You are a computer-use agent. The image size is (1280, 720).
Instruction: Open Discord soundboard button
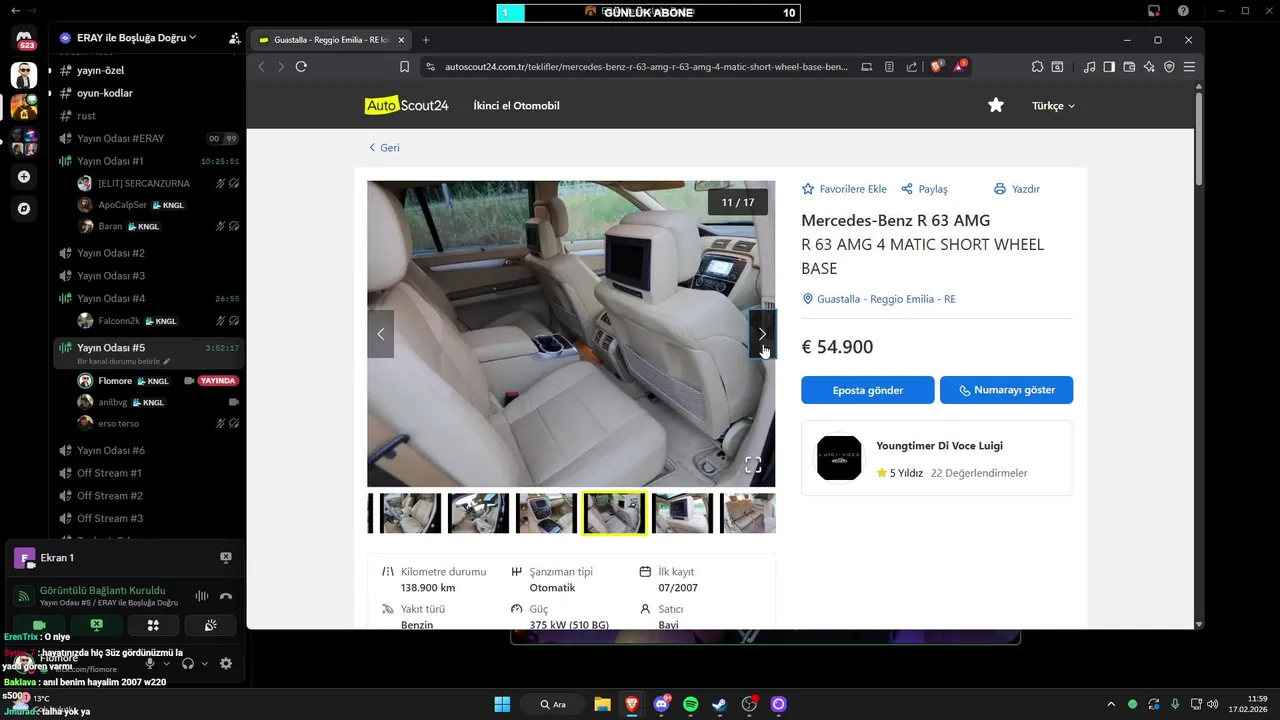(x=211, y=625)
